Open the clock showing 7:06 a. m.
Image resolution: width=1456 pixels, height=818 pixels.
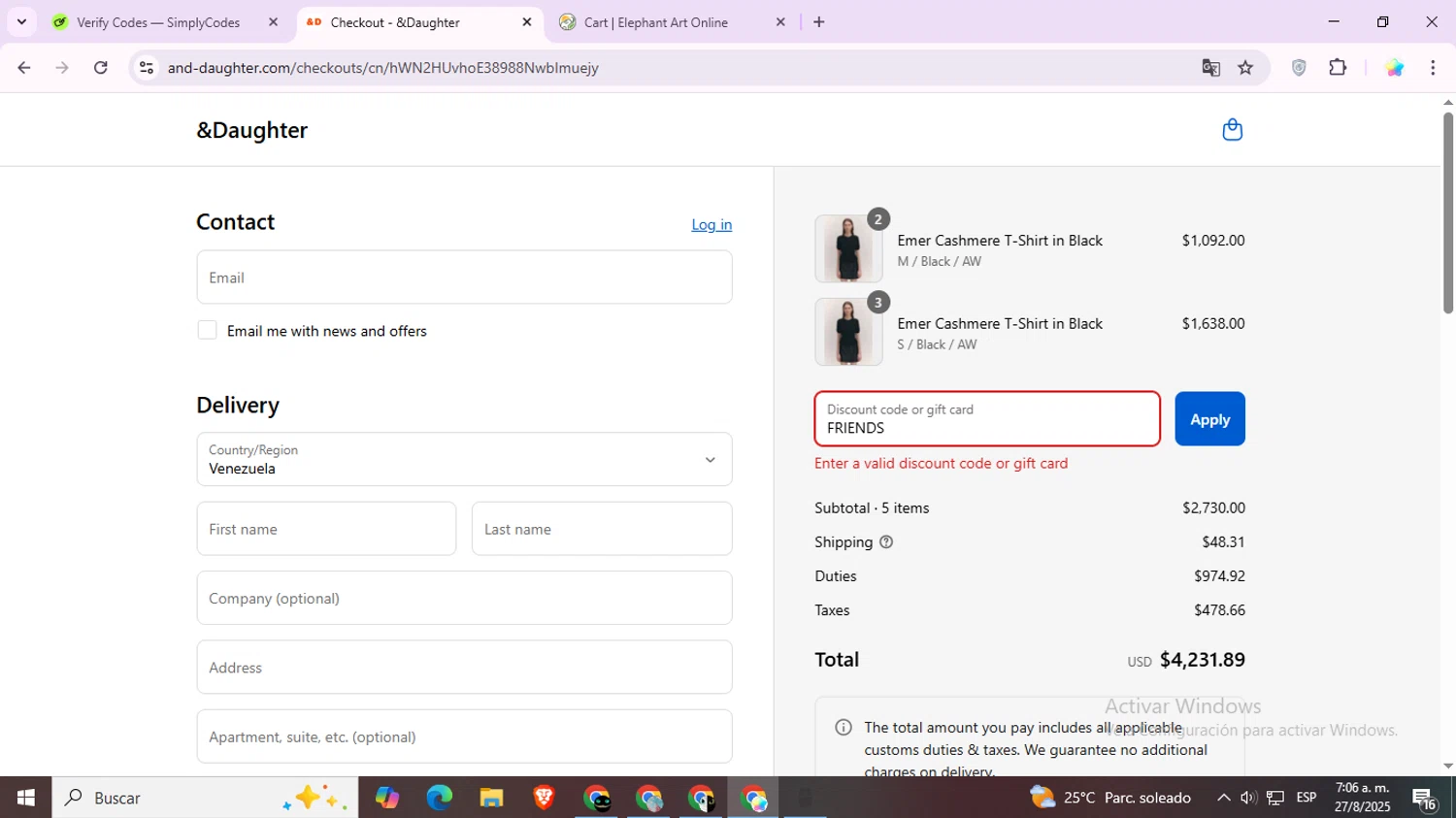[1362, 797]
